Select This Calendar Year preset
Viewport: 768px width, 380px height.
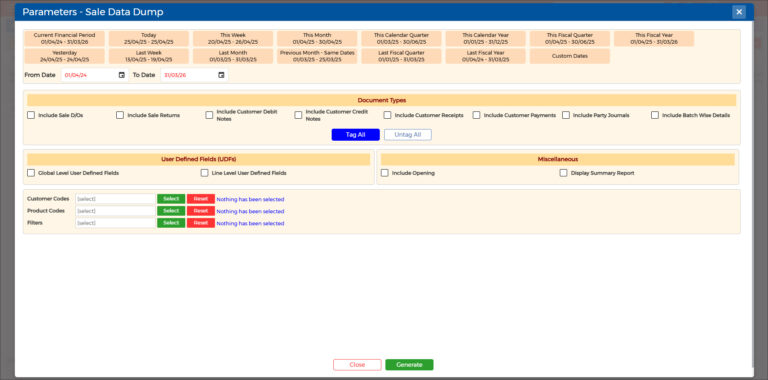tap(485, 39)
